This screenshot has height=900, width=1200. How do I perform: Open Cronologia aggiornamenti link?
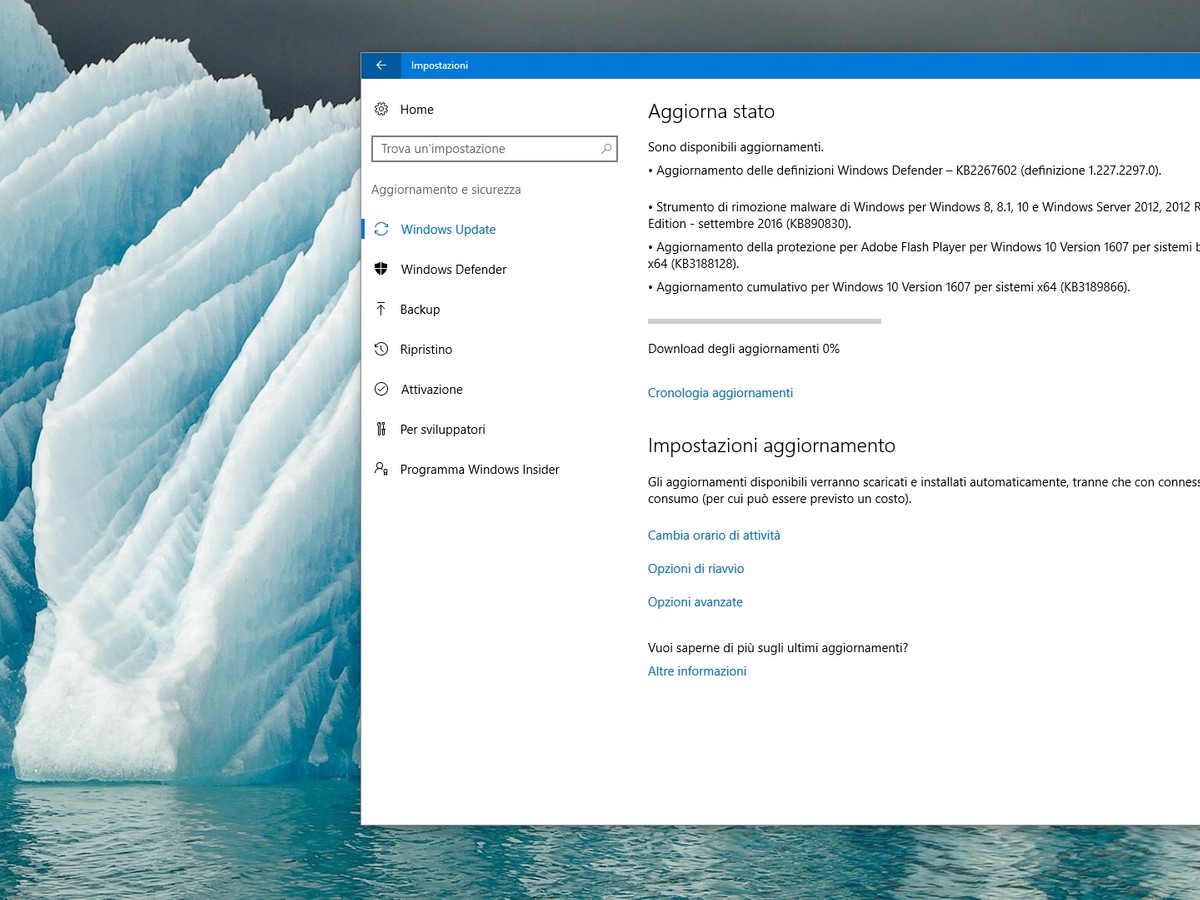(720, 393)
